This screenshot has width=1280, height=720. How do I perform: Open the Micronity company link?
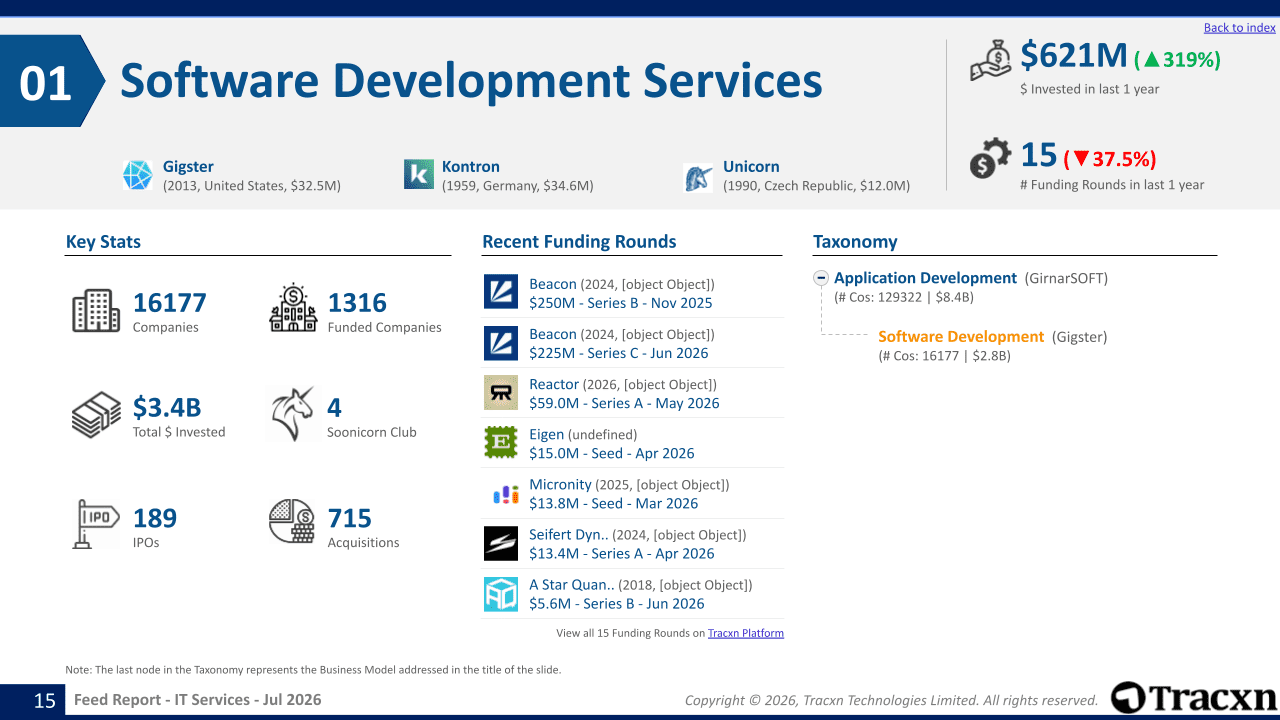coord(560,484)
